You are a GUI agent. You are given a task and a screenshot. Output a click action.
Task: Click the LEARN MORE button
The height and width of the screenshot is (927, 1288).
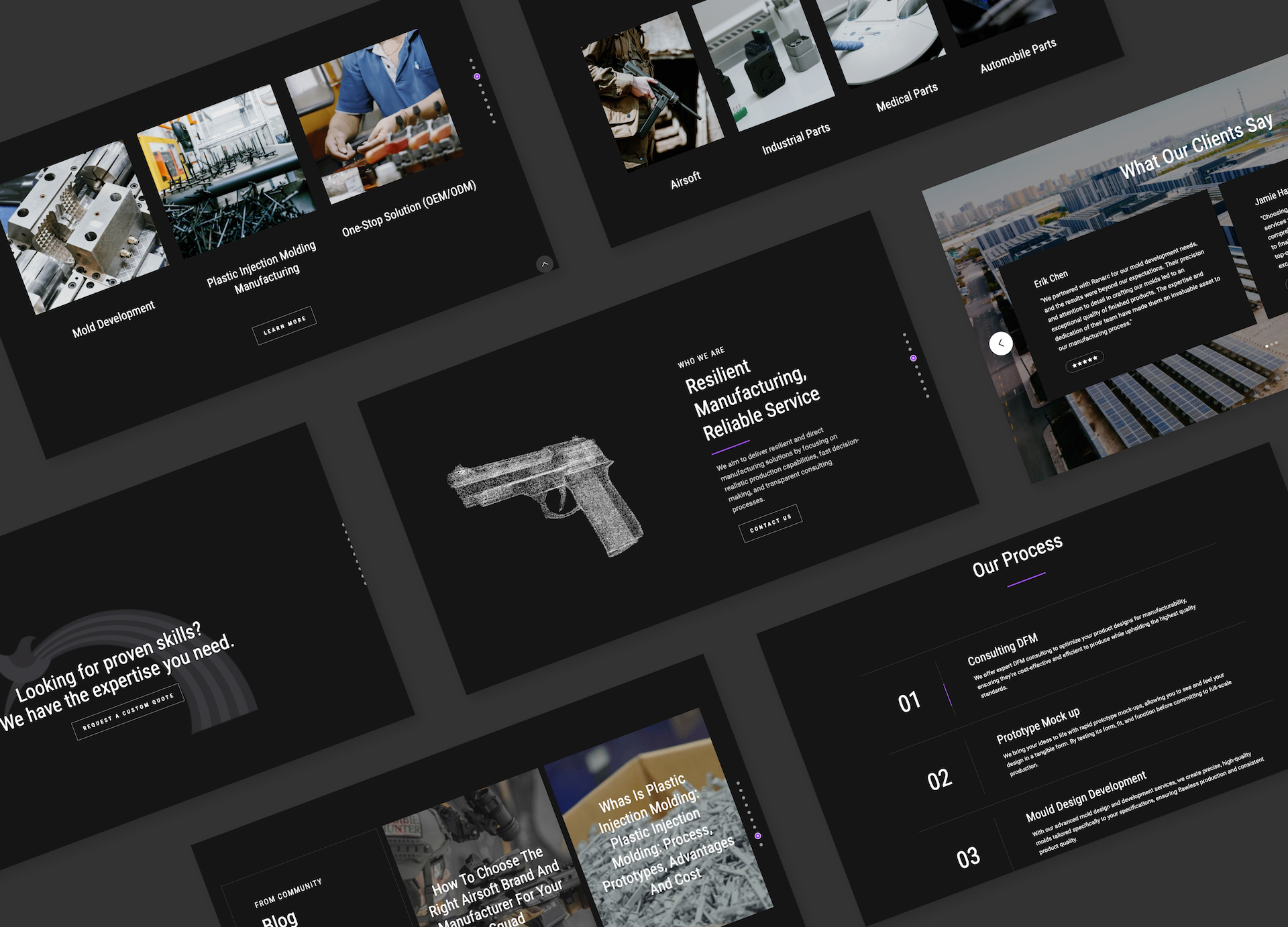[x=284, y=325]
